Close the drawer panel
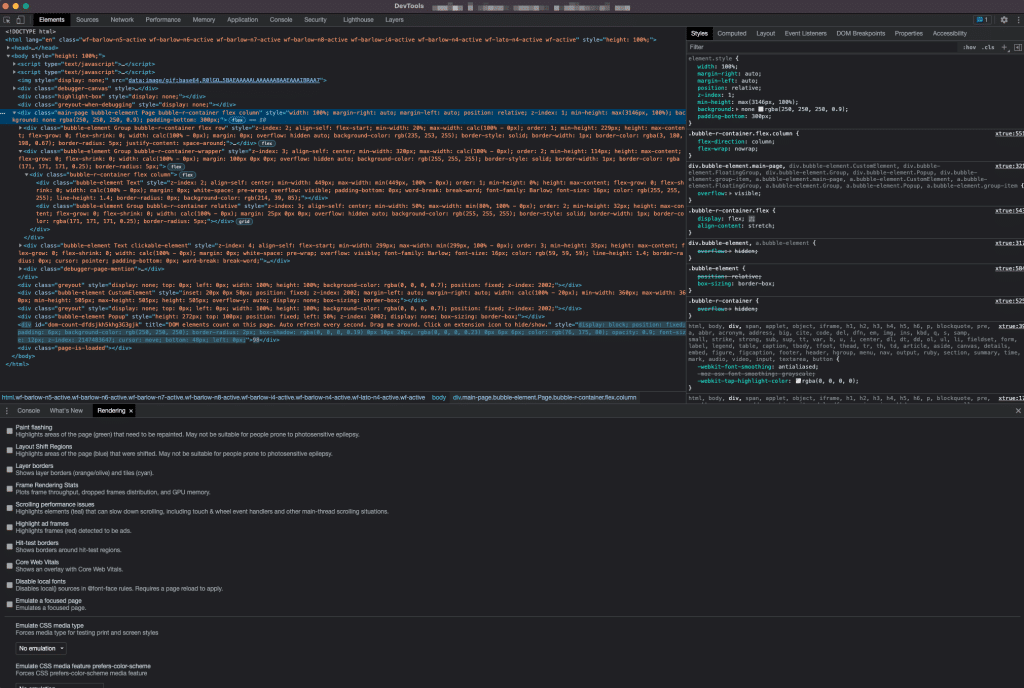1024x688 pixels. pyautogui.click(x=1018, y=410)
